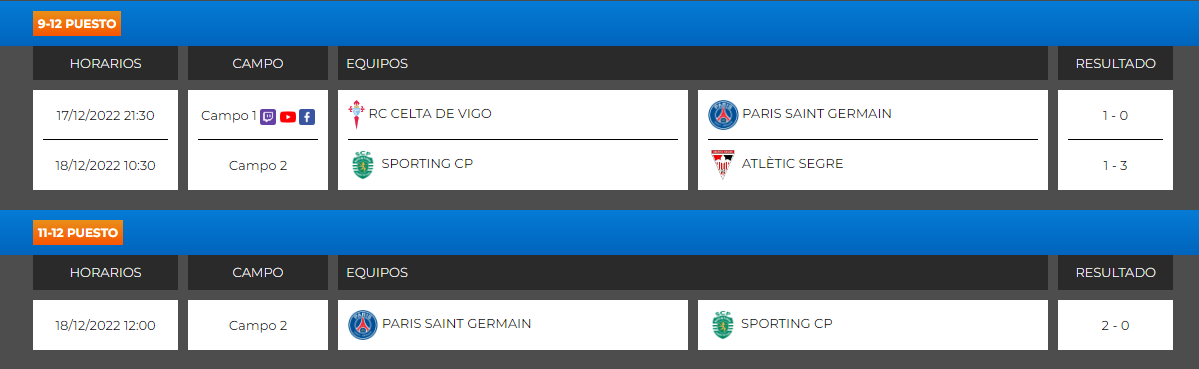Open the YouTube stream icon for Campo 1
Screen dimensions: 1199x369
[288, 117]
